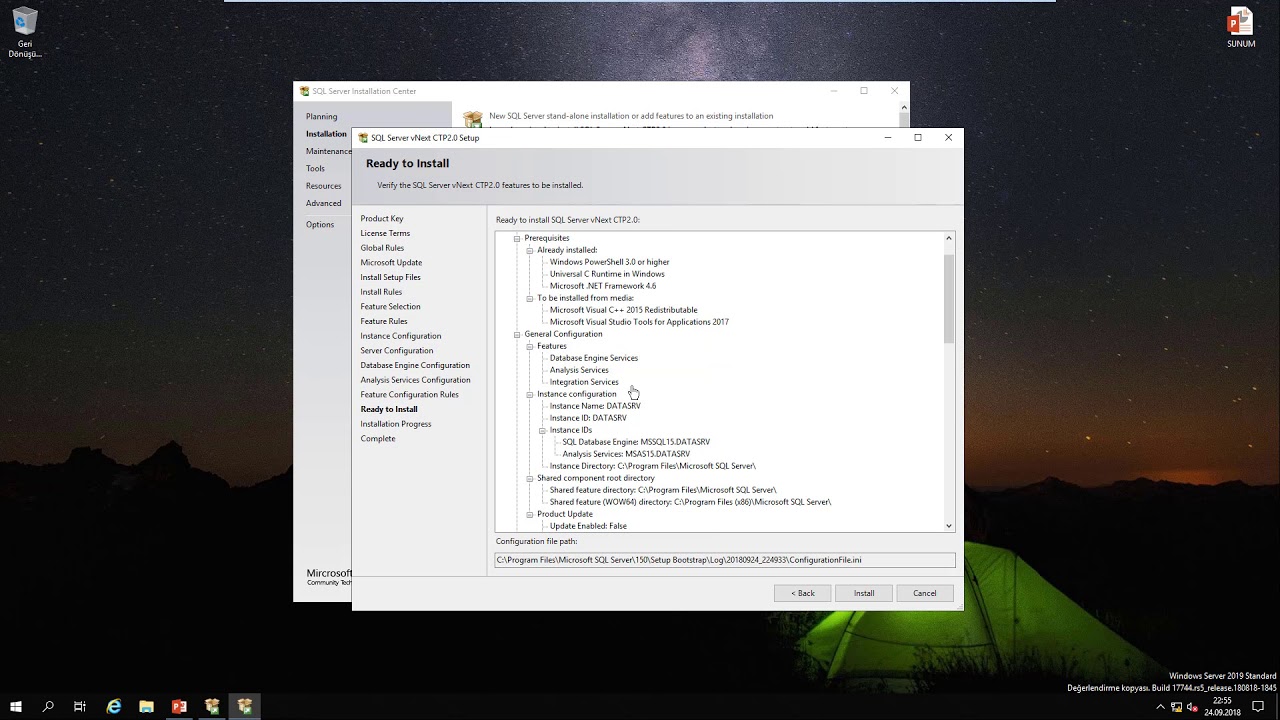Collapse the Prerequisites tree node

[517, 238]
